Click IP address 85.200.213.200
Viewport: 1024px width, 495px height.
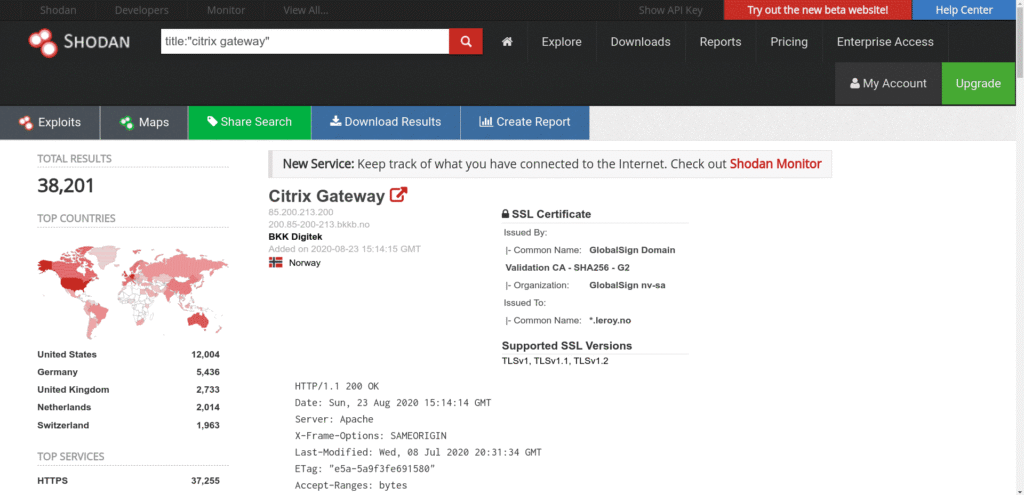pyautogui.click(x=301, y=212)
